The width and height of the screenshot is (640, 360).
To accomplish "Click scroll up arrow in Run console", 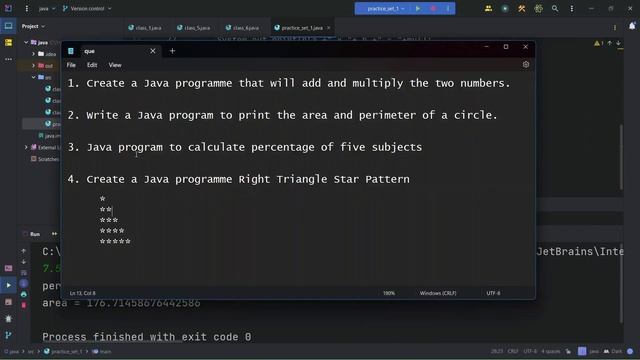I will tap(24, 251).
